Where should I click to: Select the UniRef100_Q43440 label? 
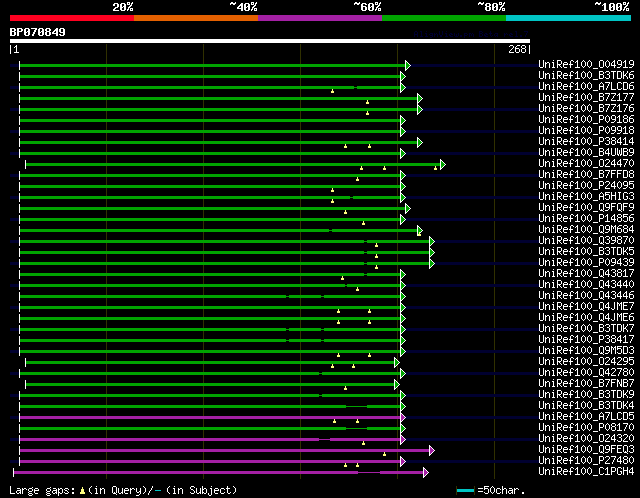click(x=586, y=285)
